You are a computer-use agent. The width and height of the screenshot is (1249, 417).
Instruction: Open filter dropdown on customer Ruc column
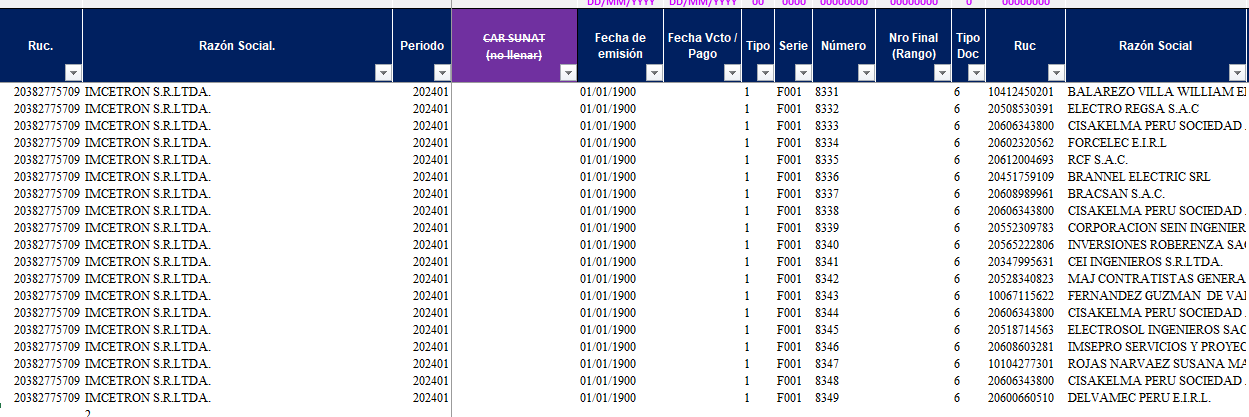1056,73
